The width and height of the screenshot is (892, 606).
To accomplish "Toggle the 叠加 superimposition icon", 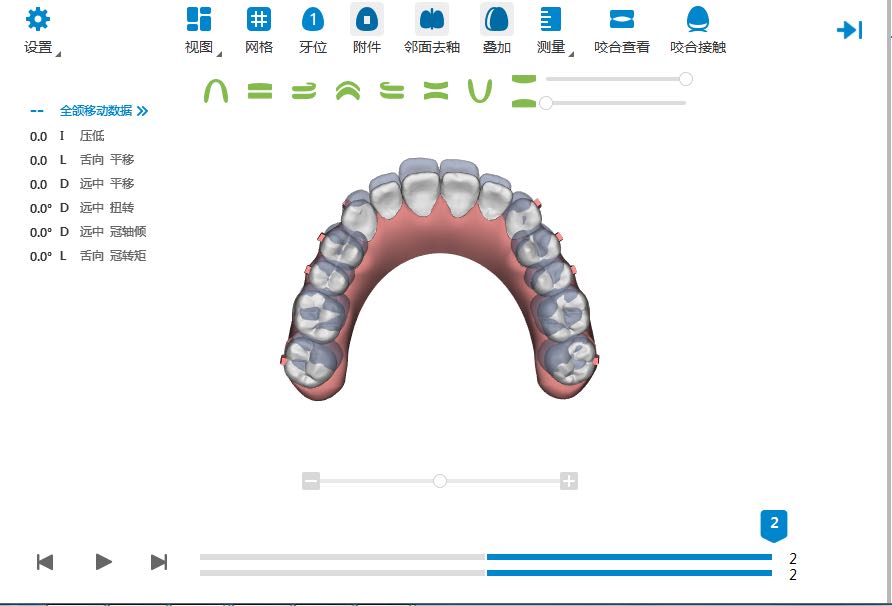I will tap(497, 19).
